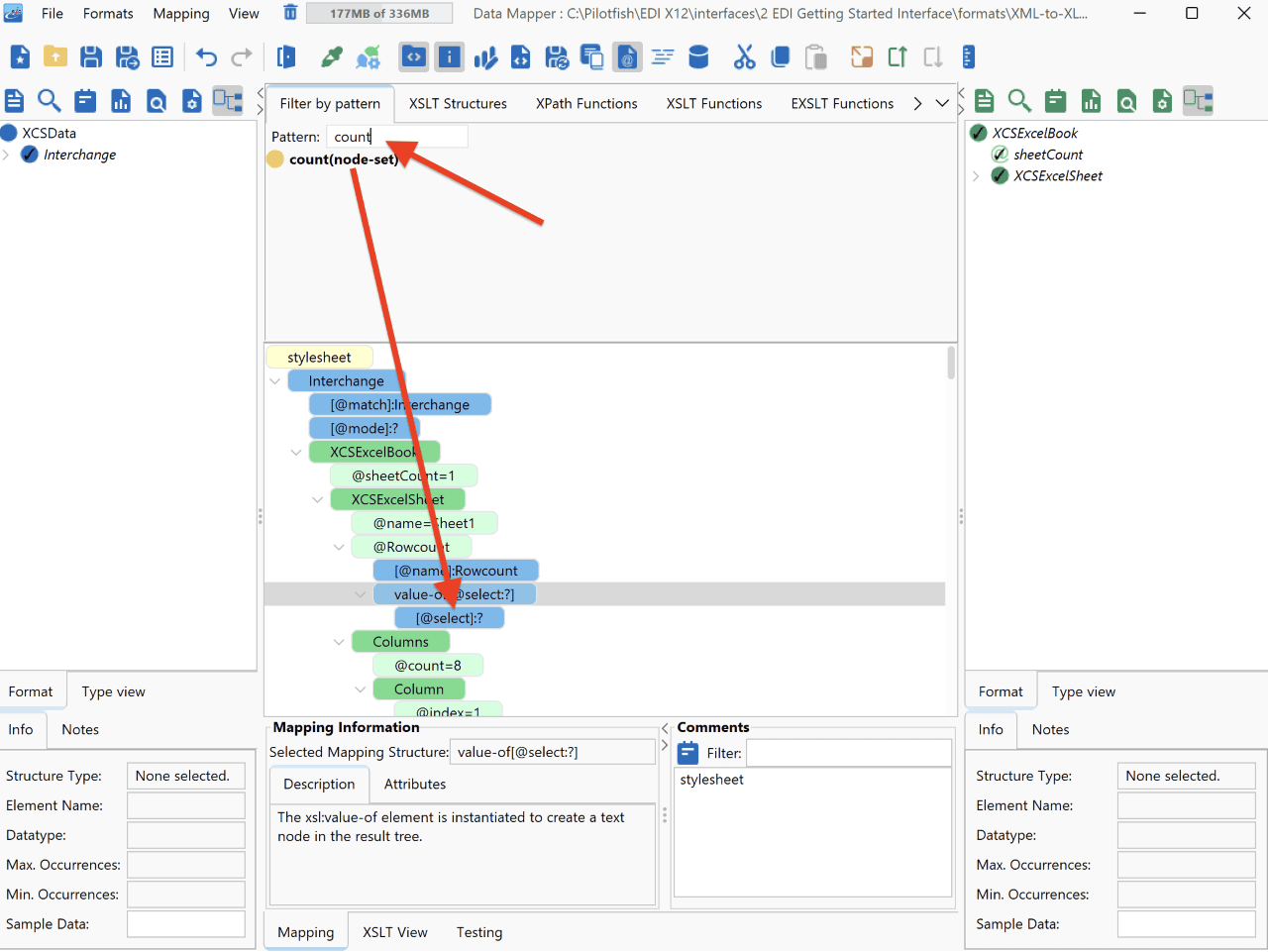Viewport: 1268px width, 952px height.
Task: Click the chat bubbles with gear icon
Action: click(369, 57)
